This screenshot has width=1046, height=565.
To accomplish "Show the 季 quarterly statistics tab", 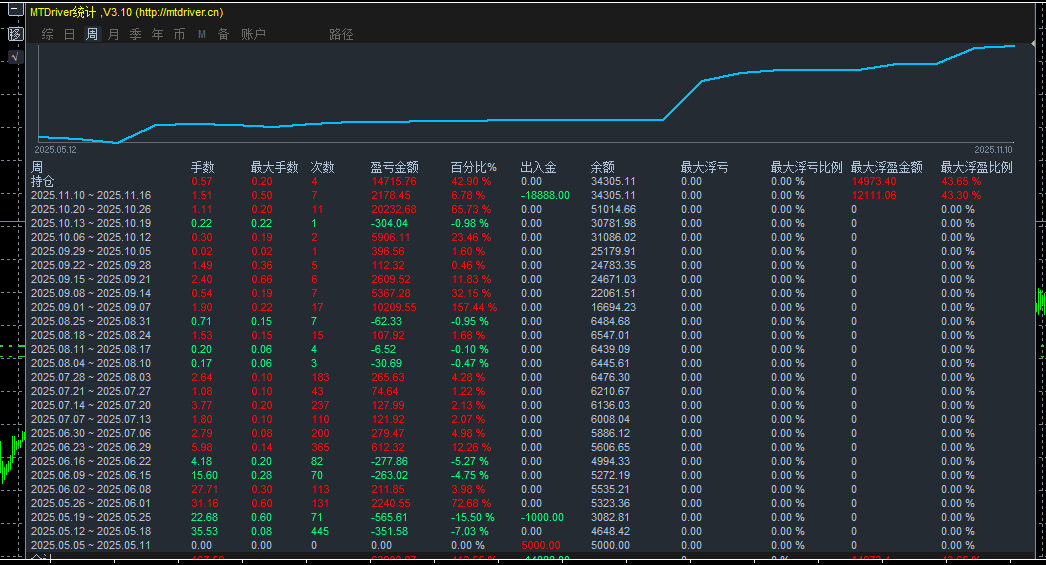I will [x=135, y=35].
